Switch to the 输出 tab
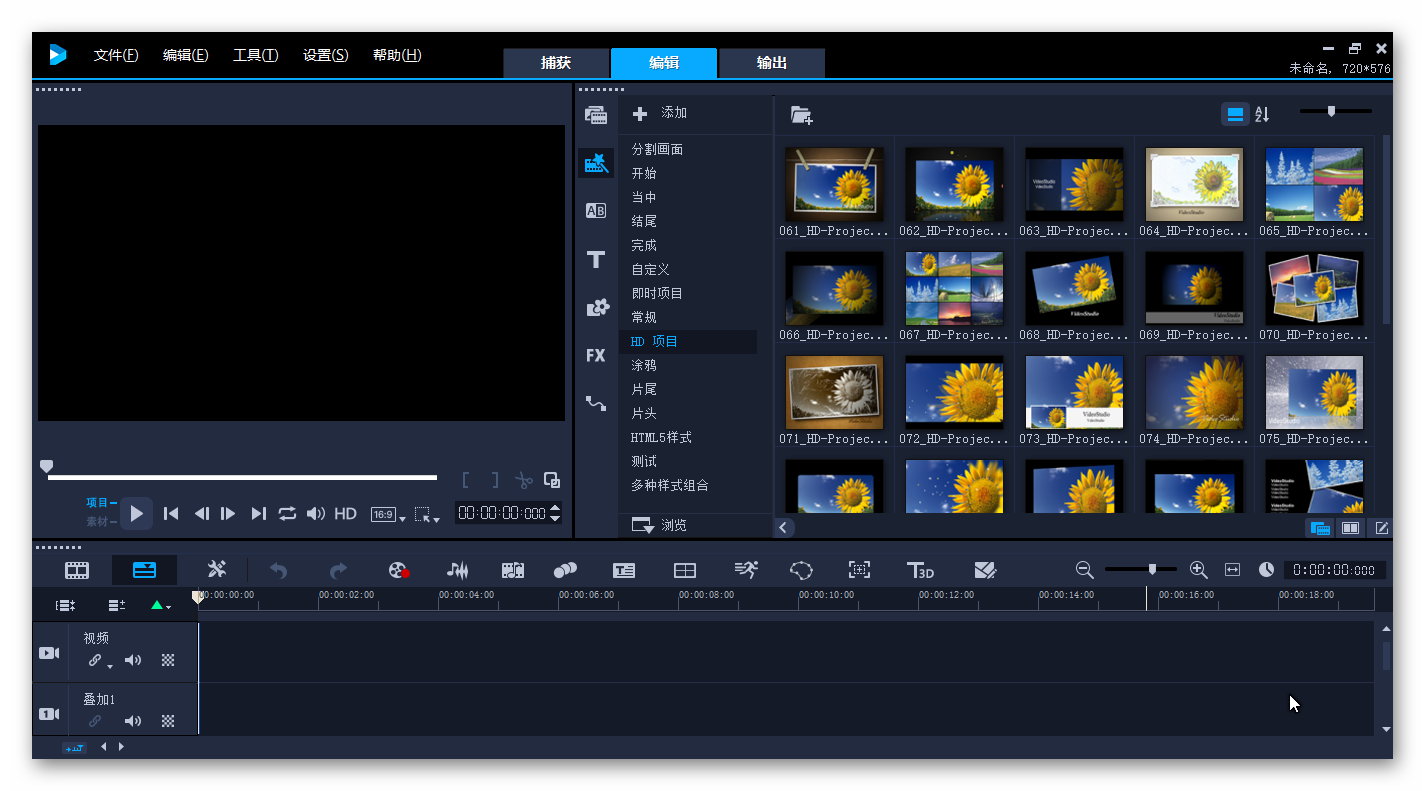The height and width of the screenshot is (791, 1425). [771, 62]
